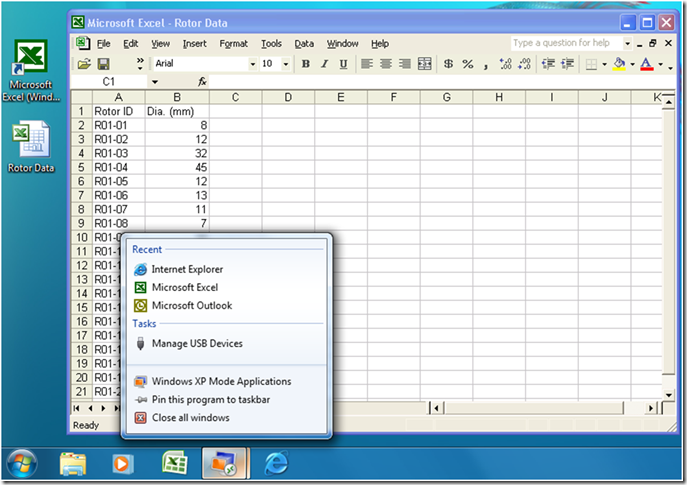Select Manage USB Devices task
This screenshot has width=687, height=485.
point(197,343)
